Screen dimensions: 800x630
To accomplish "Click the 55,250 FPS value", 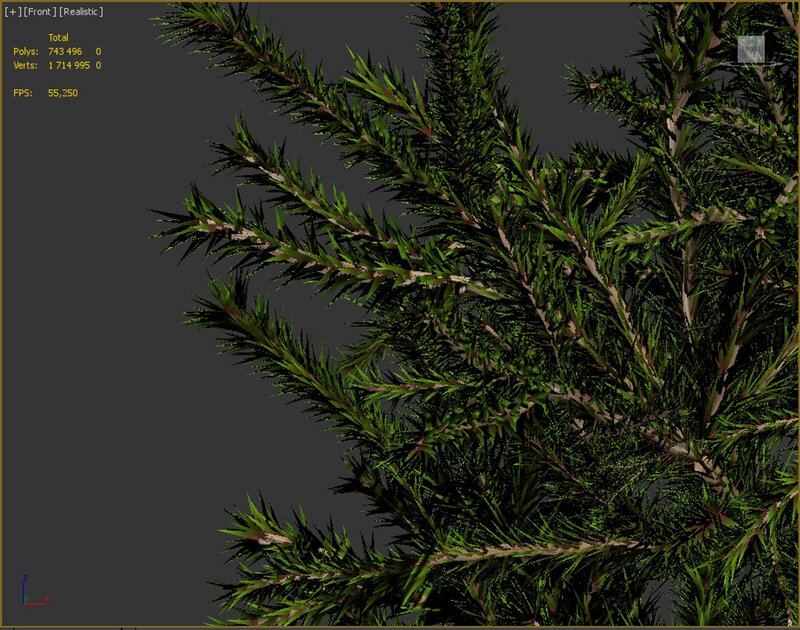I will 63,93.
